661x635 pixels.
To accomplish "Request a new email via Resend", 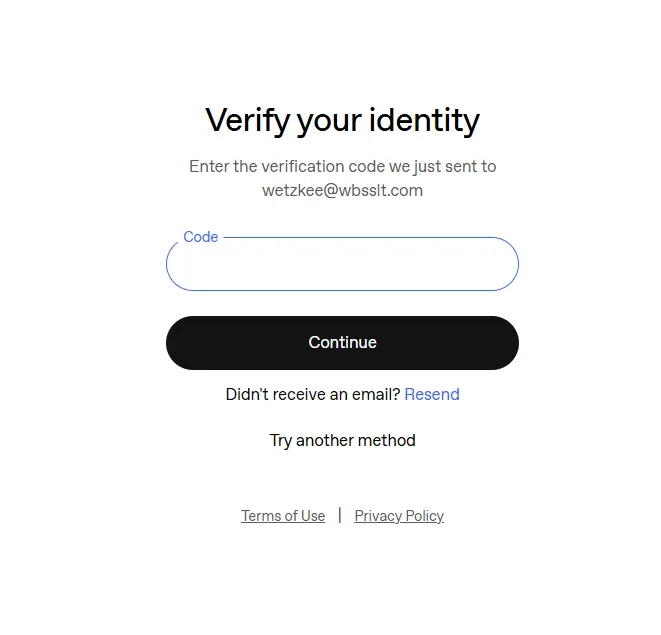I will click(432, 395).
